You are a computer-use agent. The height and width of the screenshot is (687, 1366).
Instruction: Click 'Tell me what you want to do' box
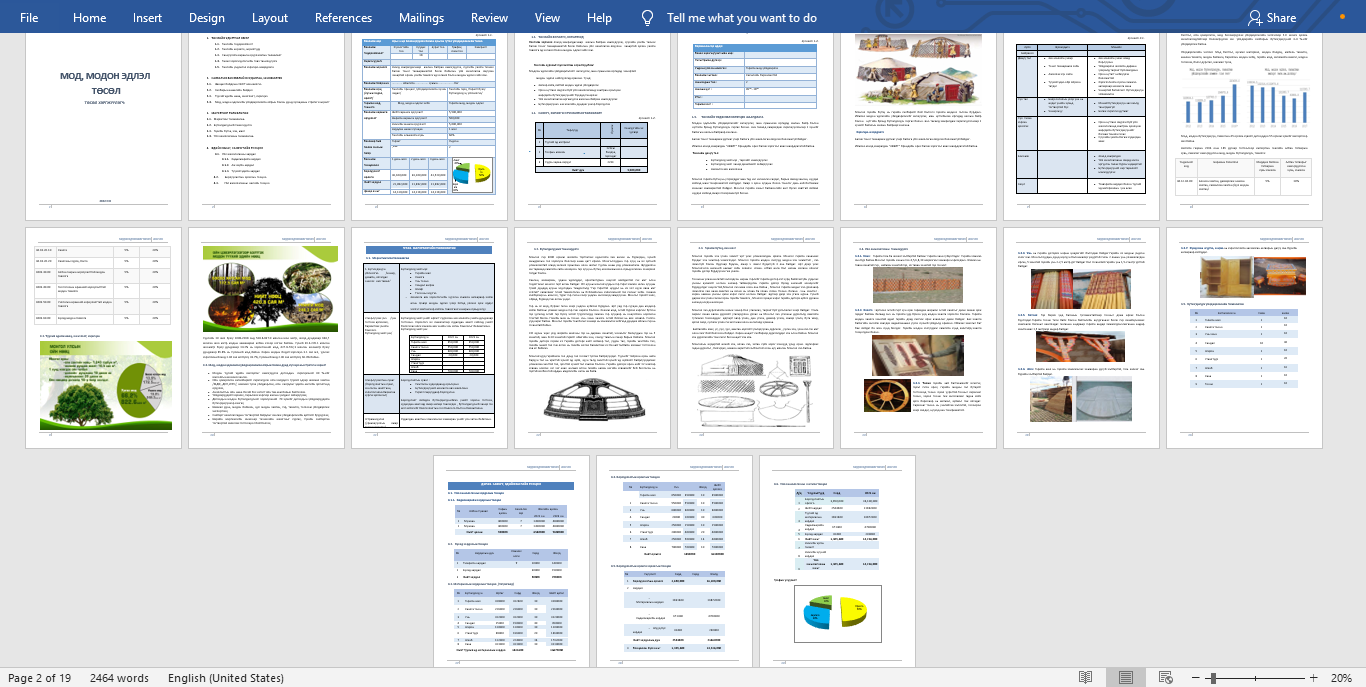[x=741, y=18]
